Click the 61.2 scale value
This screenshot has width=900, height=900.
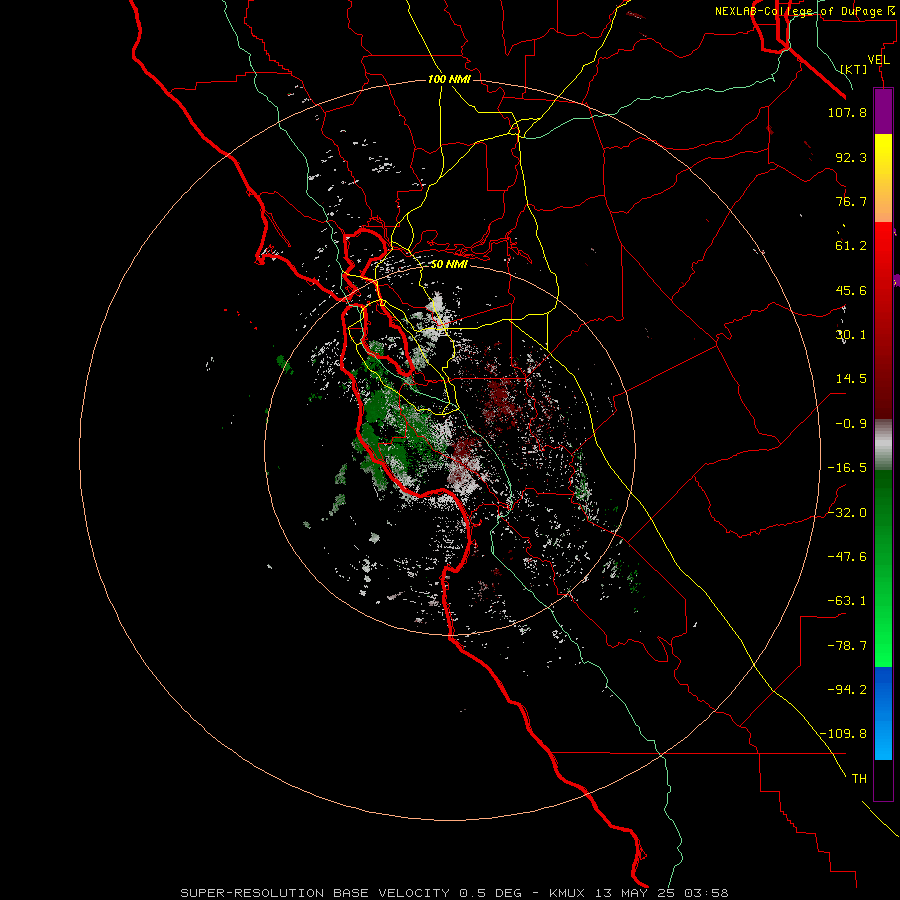click(x=851, y=246)
